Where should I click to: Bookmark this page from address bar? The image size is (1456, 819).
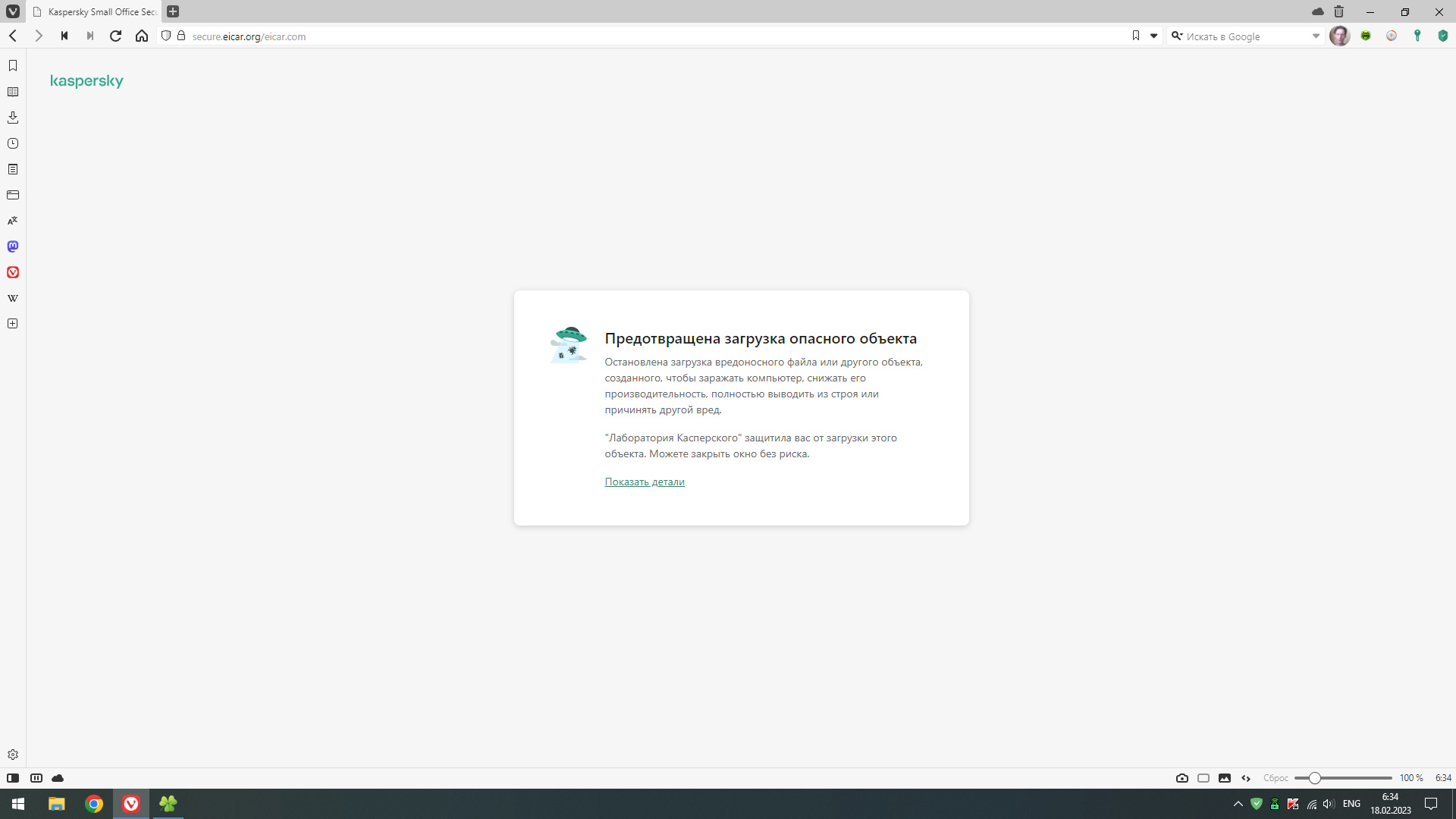click(x=1136, y=36)
